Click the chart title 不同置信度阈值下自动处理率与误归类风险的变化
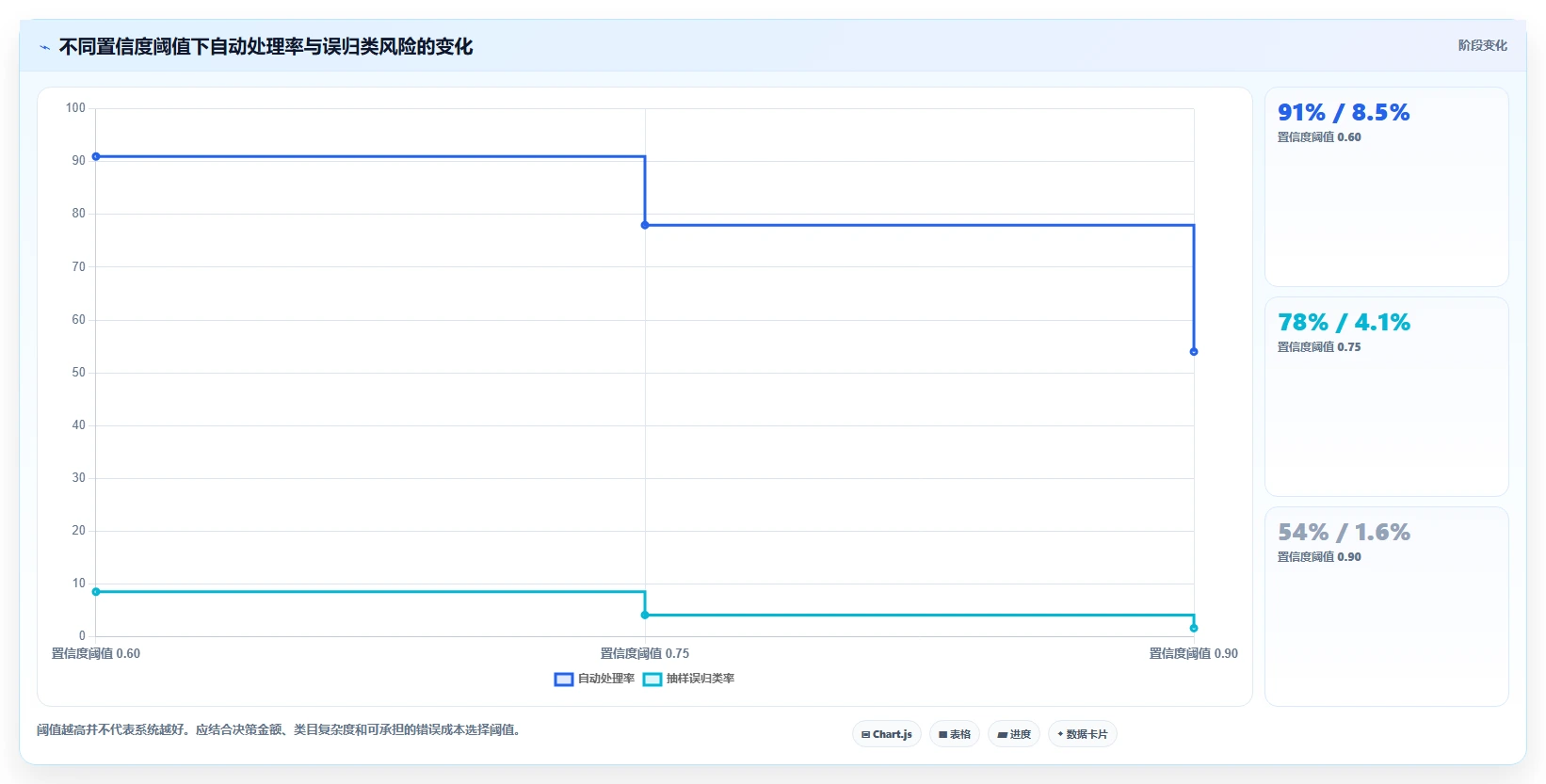Image resolution: width=1546 pixels, height=784 pixels. (x=266, y=47)
